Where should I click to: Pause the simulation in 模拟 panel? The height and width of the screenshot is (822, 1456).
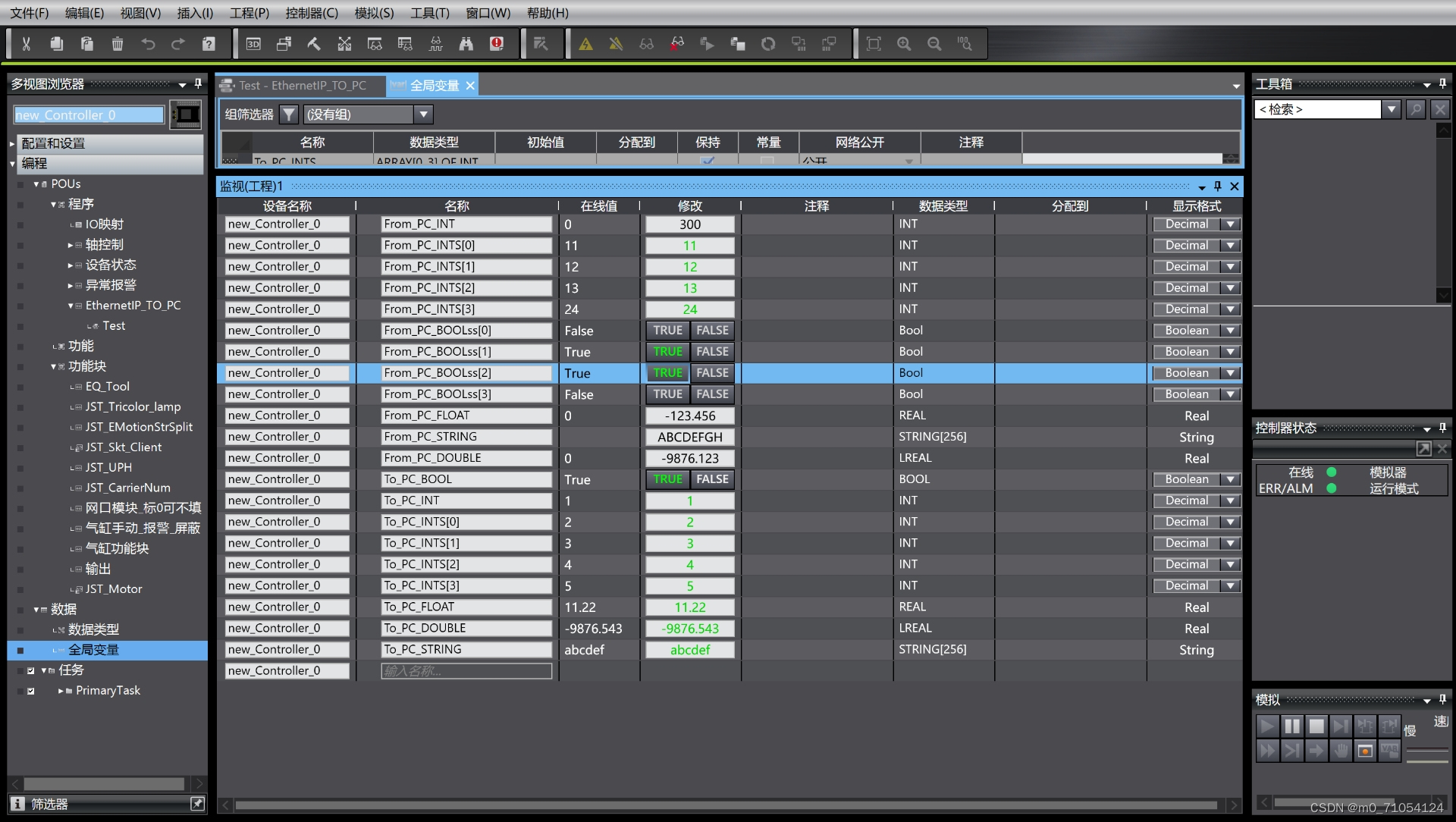pyautogui.click(x=1291, y=726)
